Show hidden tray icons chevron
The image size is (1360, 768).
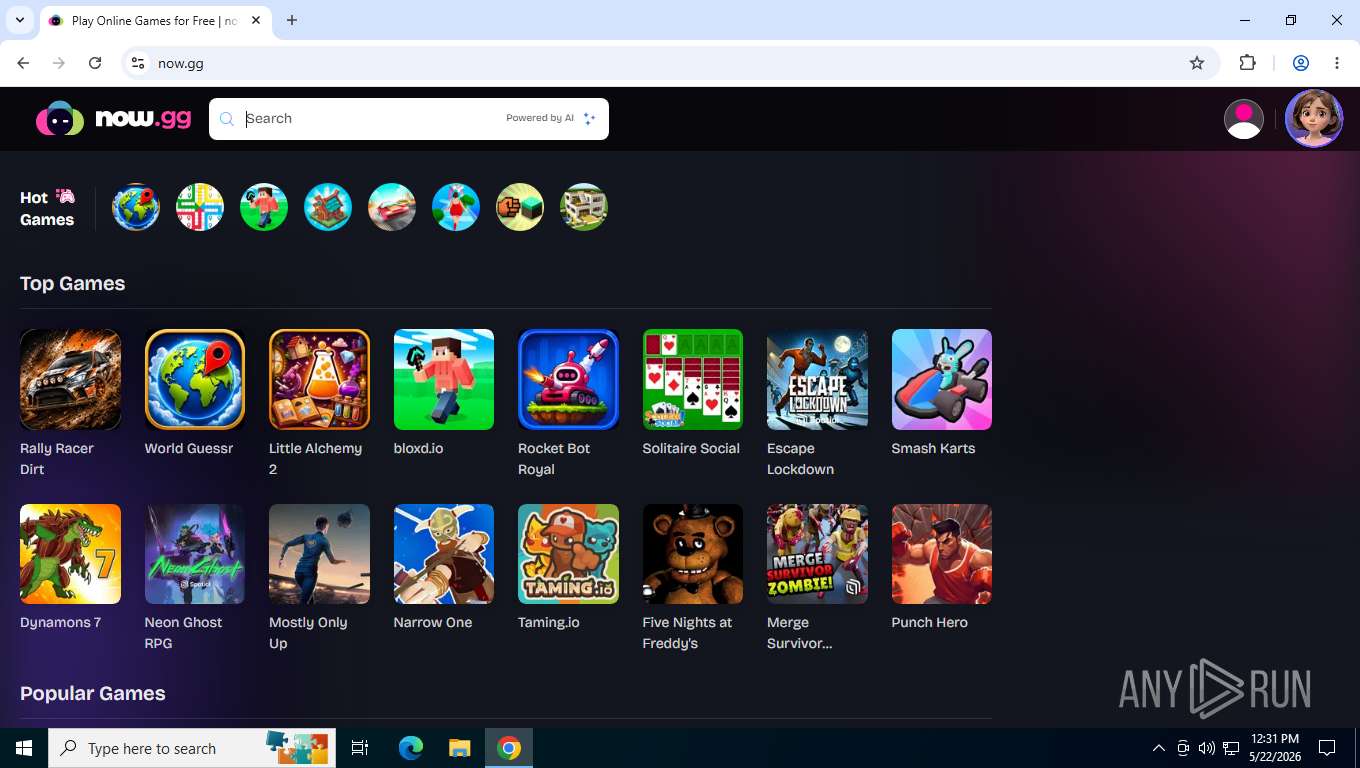point(1158,748)
